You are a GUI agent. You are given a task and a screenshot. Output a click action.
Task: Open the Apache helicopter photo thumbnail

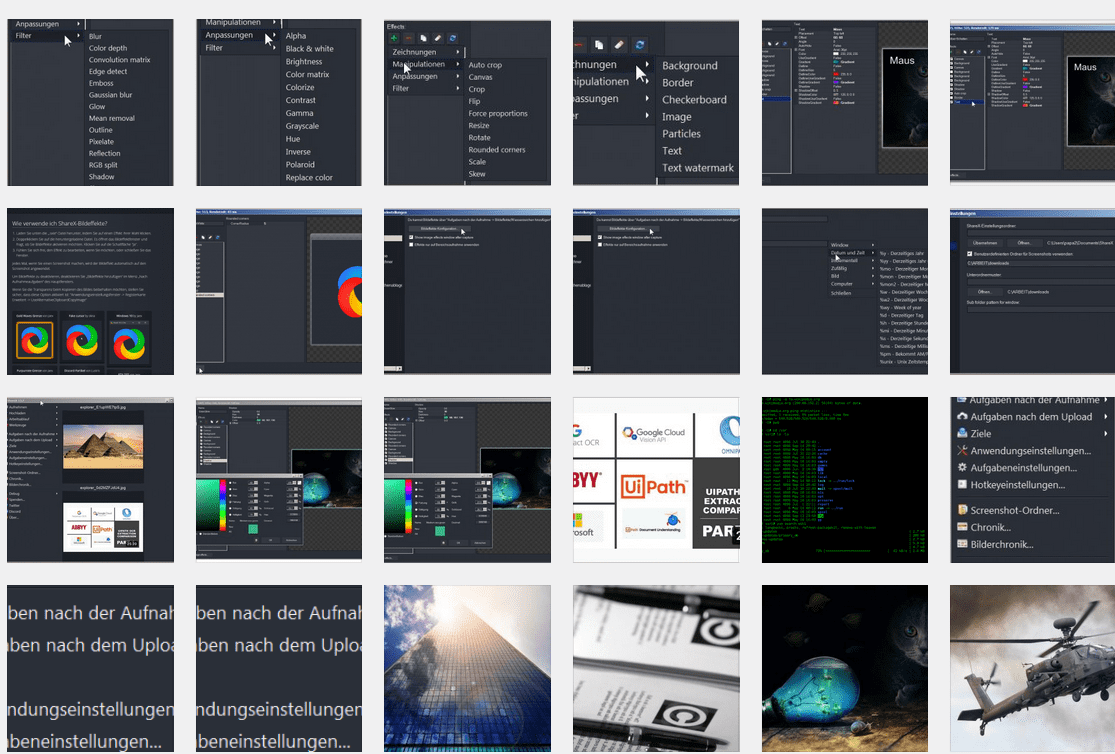(1032, 668)
